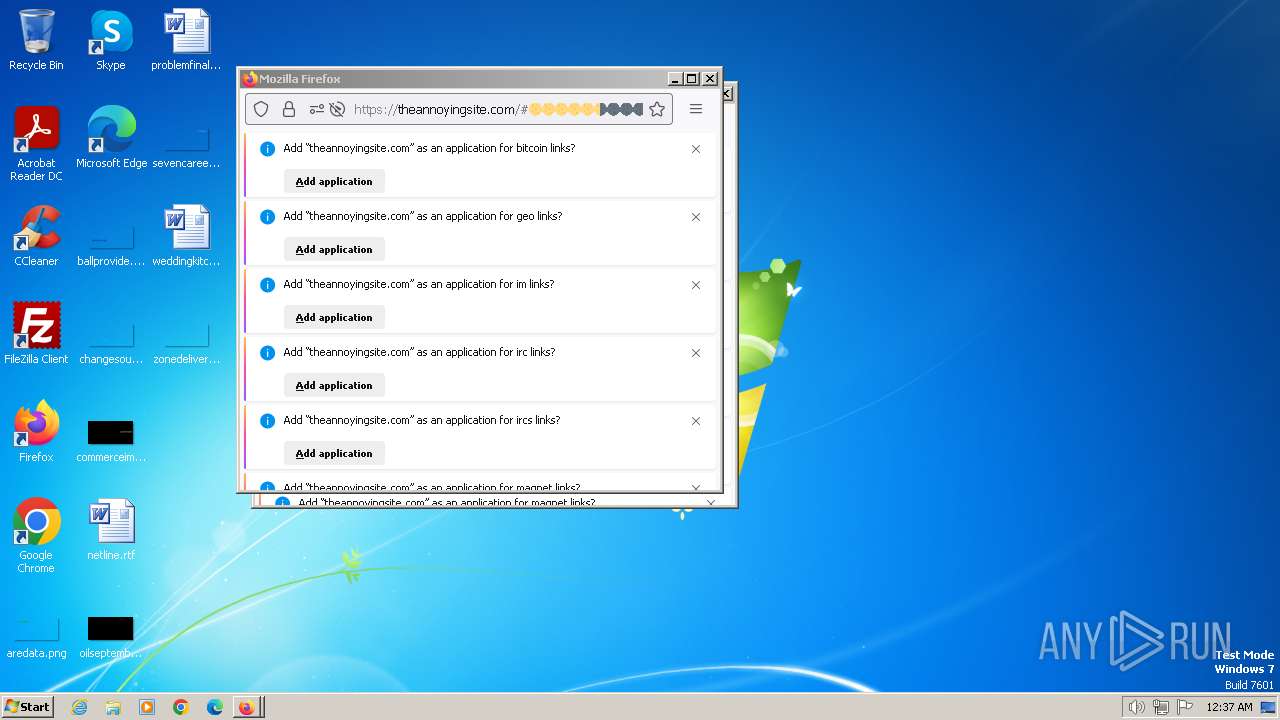Click the volume speaker tray icon
Image resolution: width=1280 pixels, height=720 pixels.
coord(1136,707)
